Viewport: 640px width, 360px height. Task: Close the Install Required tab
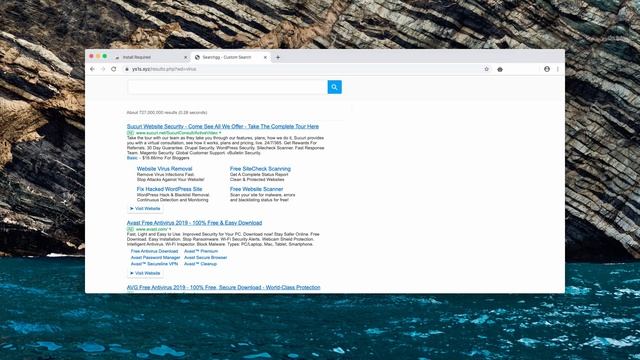point(185,58)
